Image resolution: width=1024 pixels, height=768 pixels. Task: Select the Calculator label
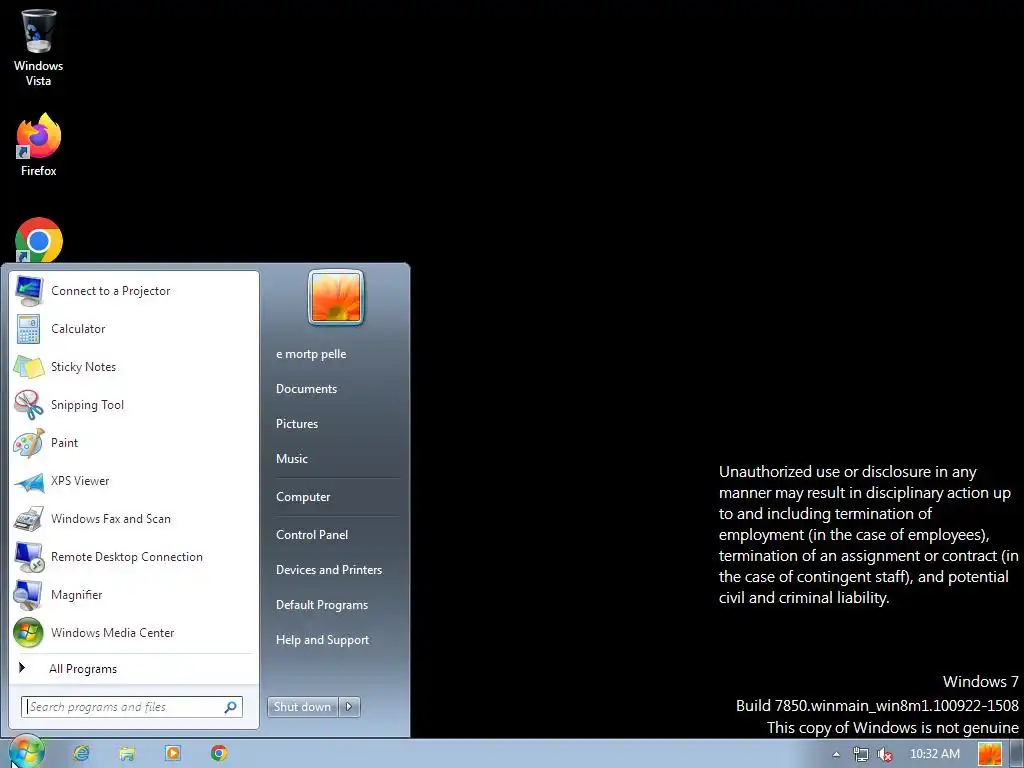click(x=78, y=329)
